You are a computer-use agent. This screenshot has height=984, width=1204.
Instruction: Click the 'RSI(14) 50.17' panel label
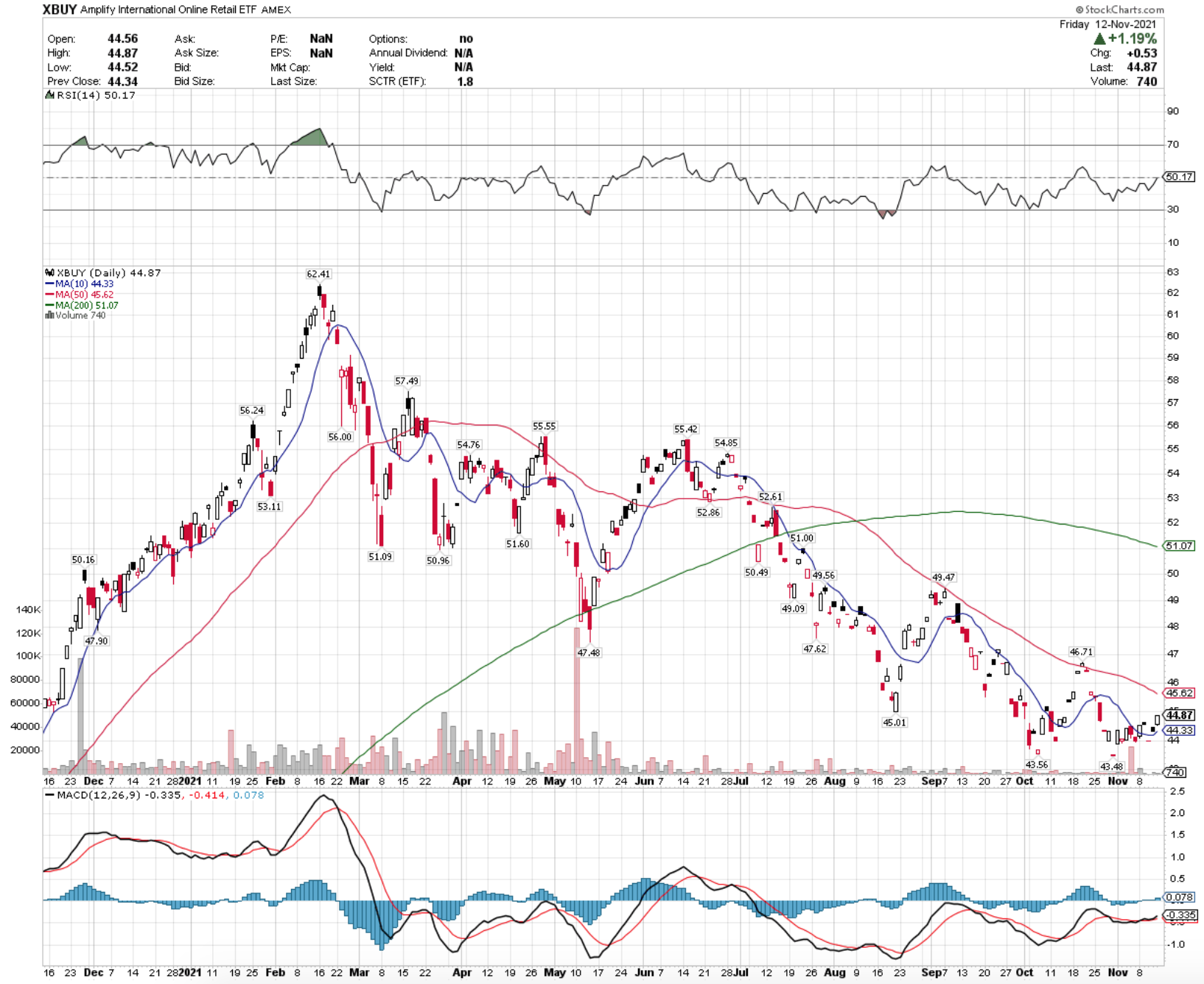[96, 95]
